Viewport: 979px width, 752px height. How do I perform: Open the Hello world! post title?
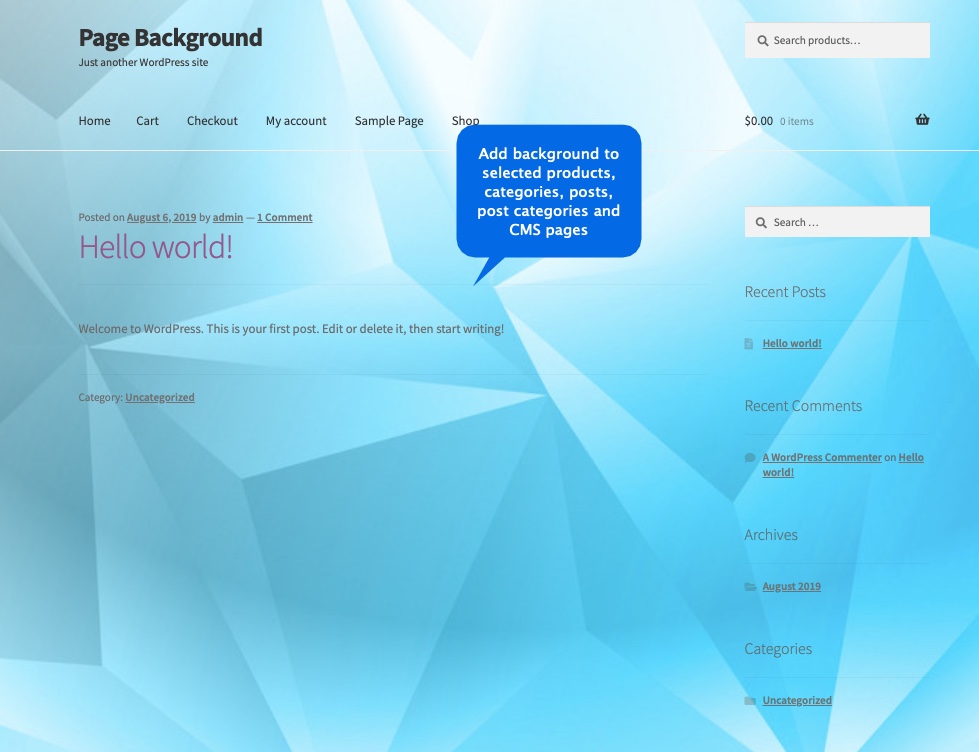(156, 246)
